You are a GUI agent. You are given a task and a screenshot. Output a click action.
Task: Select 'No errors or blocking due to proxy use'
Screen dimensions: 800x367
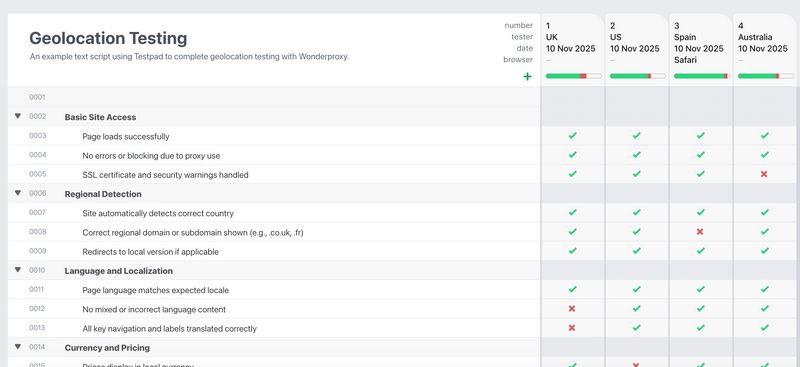coord(151,156)
